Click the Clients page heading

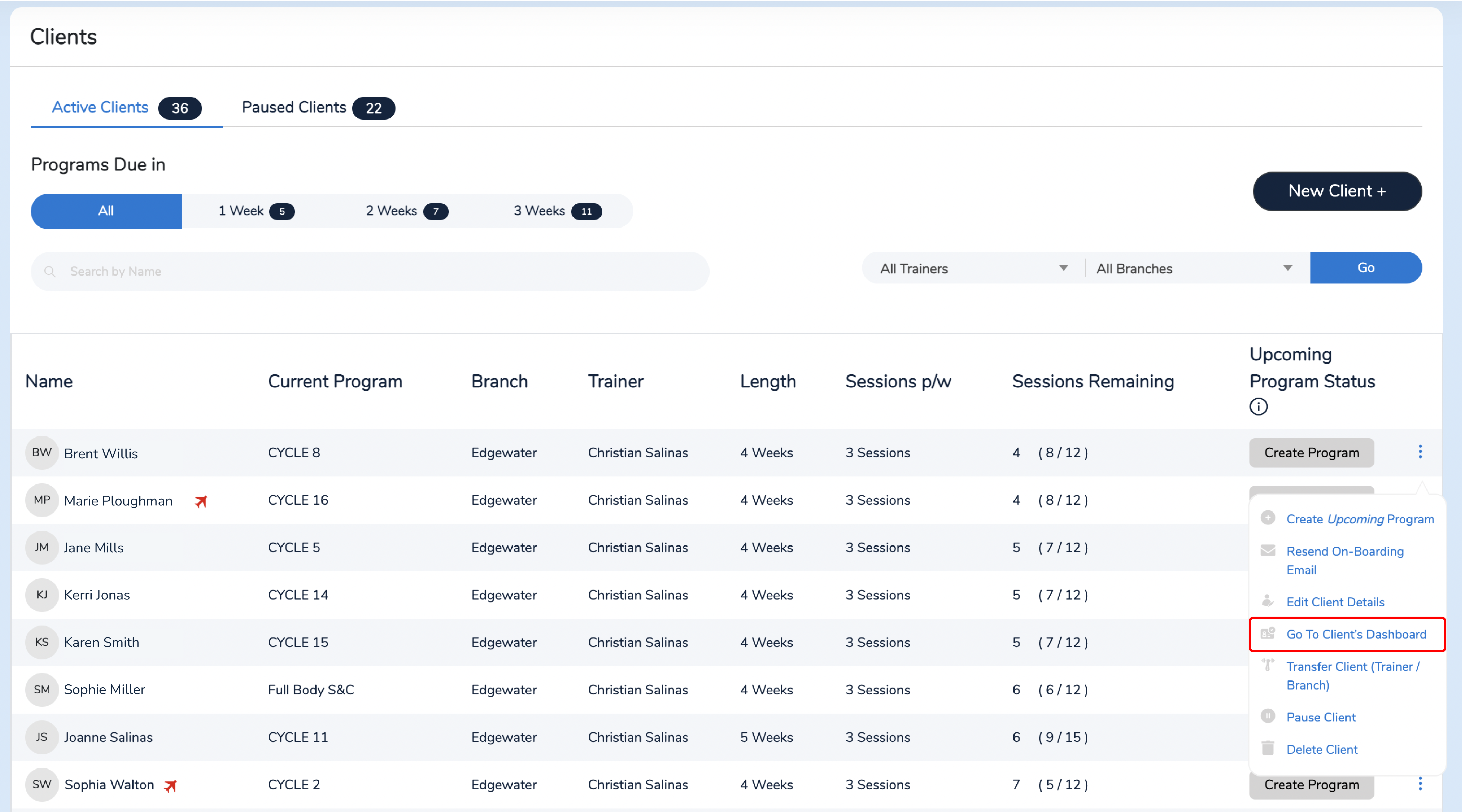(63, 37)
